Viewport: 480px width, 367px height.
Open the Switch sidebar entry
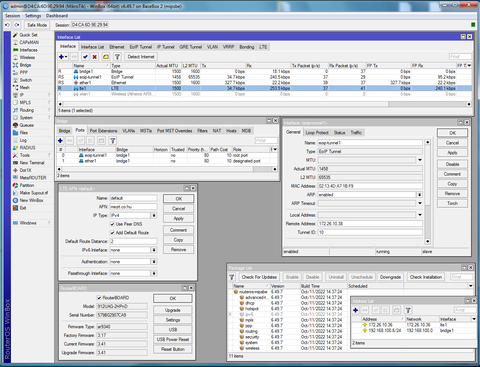pos(26,80)
